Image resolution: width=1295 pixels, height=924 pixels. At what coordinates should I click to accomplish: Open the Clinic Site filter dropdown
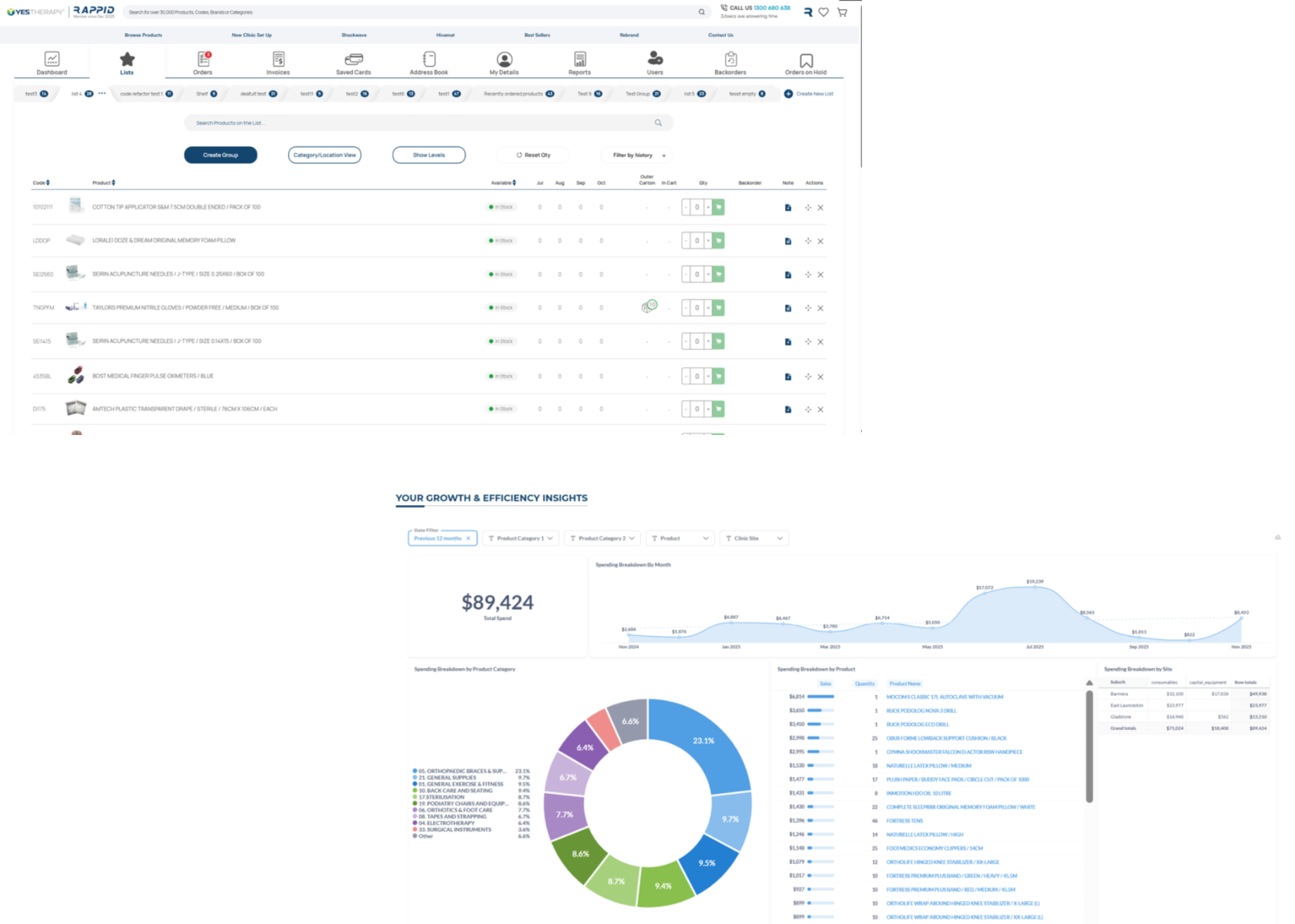point(753,538)
